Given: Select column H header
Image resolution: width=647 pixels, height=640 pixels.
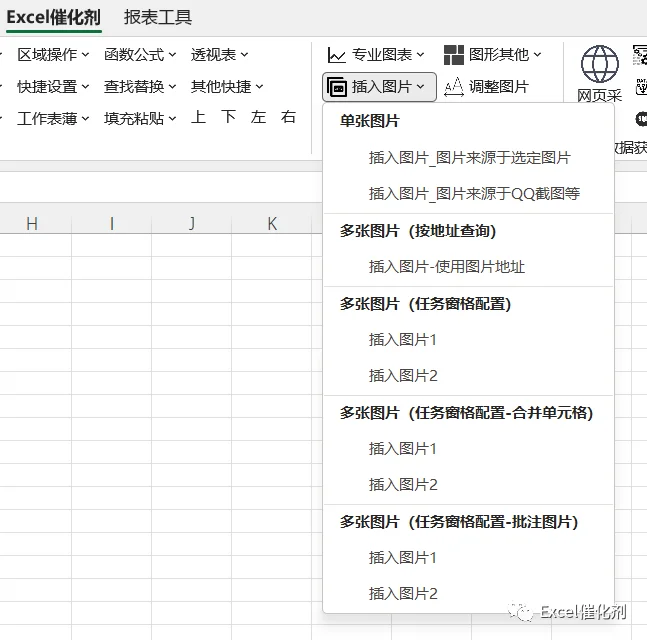Looking at the screenshot, I should tap(32, 224).
